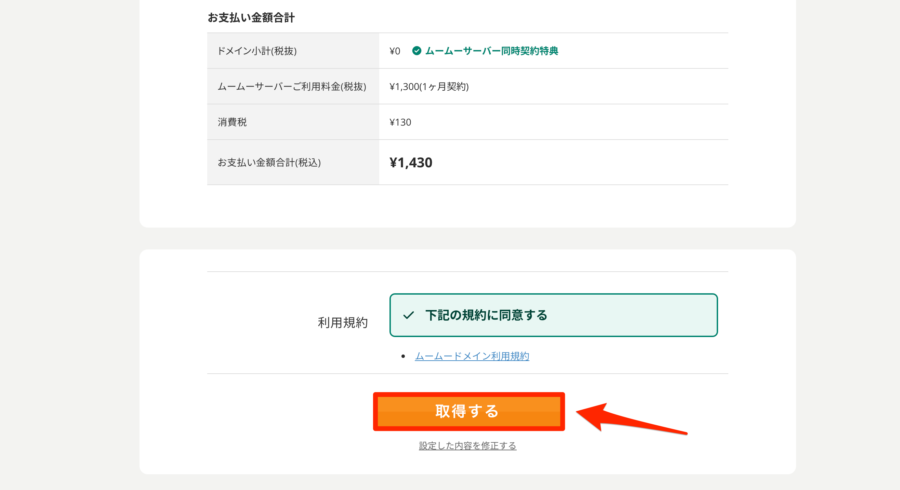
Task: Click the red arrow annotation
Action: pos(631,417)
